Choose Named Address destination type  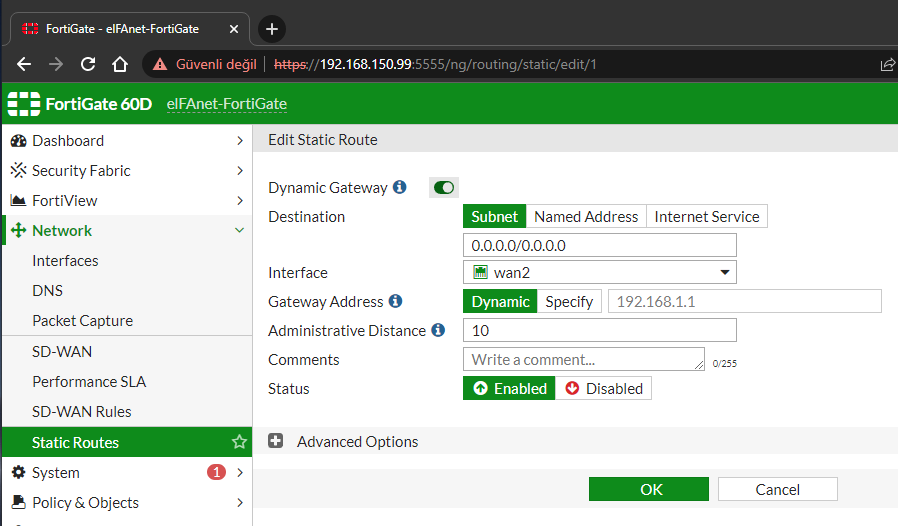(x=586, y=216)
